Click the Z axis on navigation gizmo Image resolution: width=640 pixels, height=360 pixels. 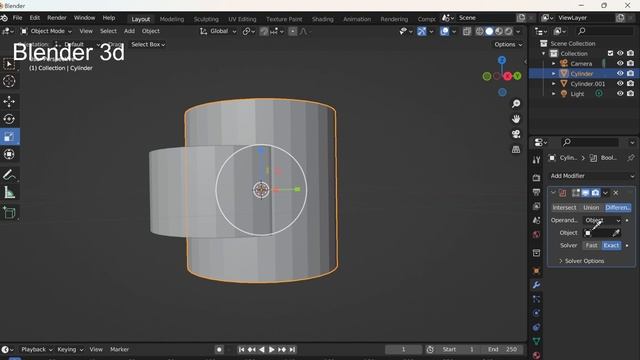(x=502, y=60)
